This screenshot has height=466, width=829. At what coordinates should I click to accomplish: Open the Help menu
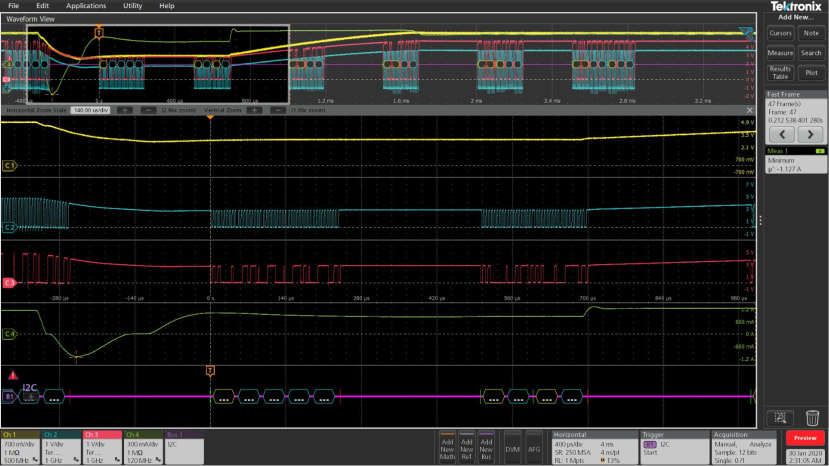(x=167, y=6)
